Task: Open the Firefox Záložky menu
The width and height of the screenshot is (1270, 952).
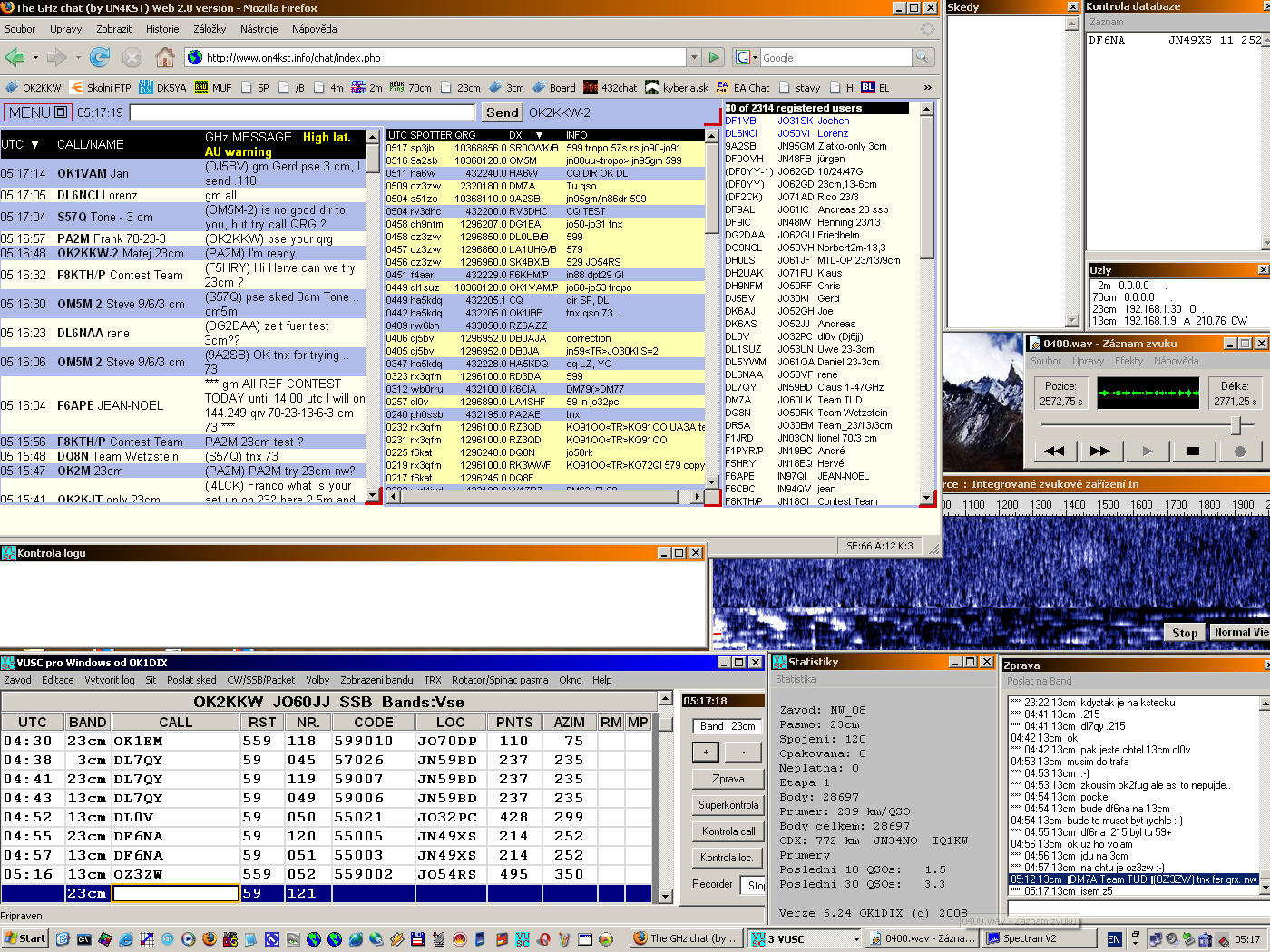Action: coord(210,29)
